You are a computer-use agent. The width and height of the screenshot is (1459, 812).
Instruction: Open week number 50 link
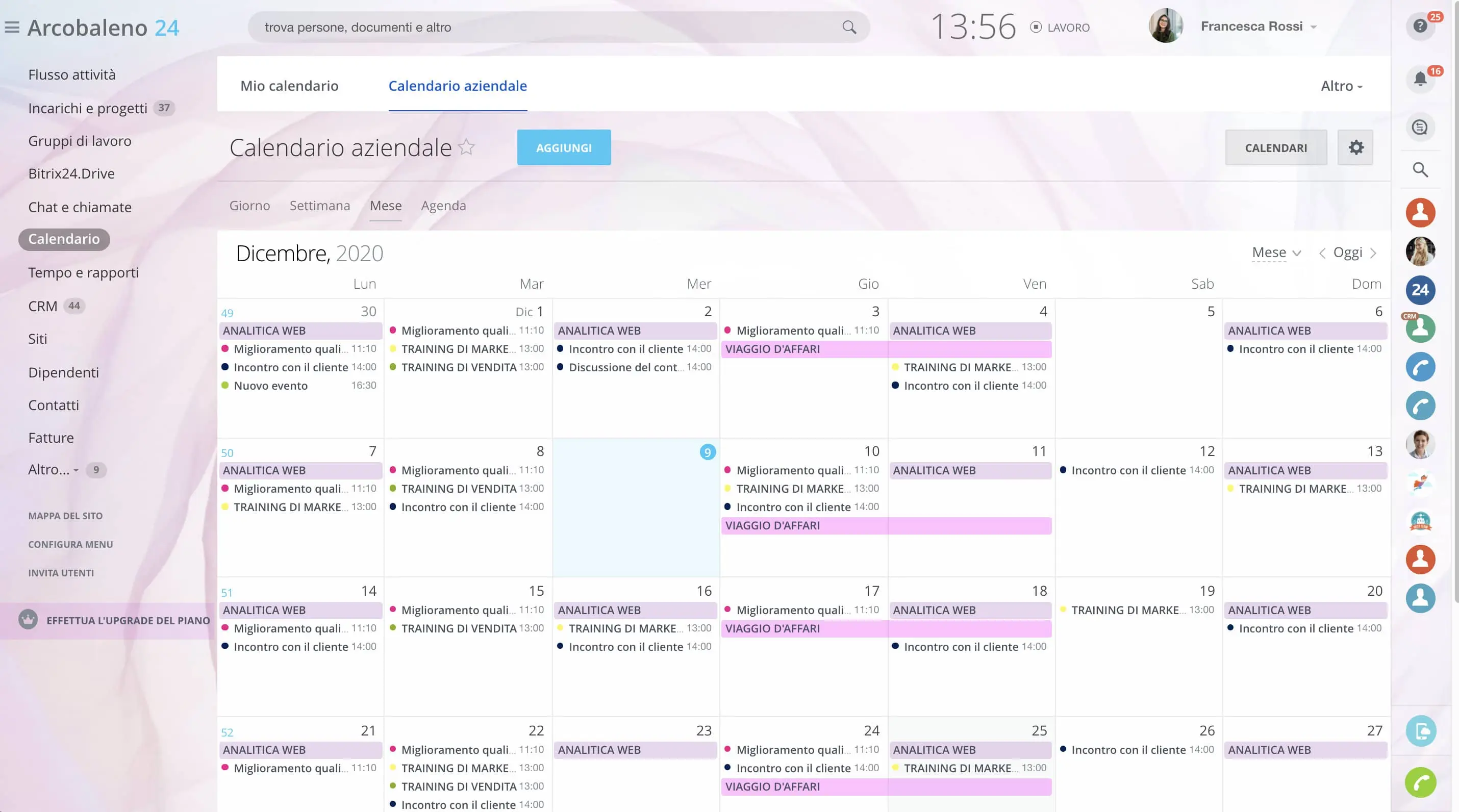pos(227,453)
